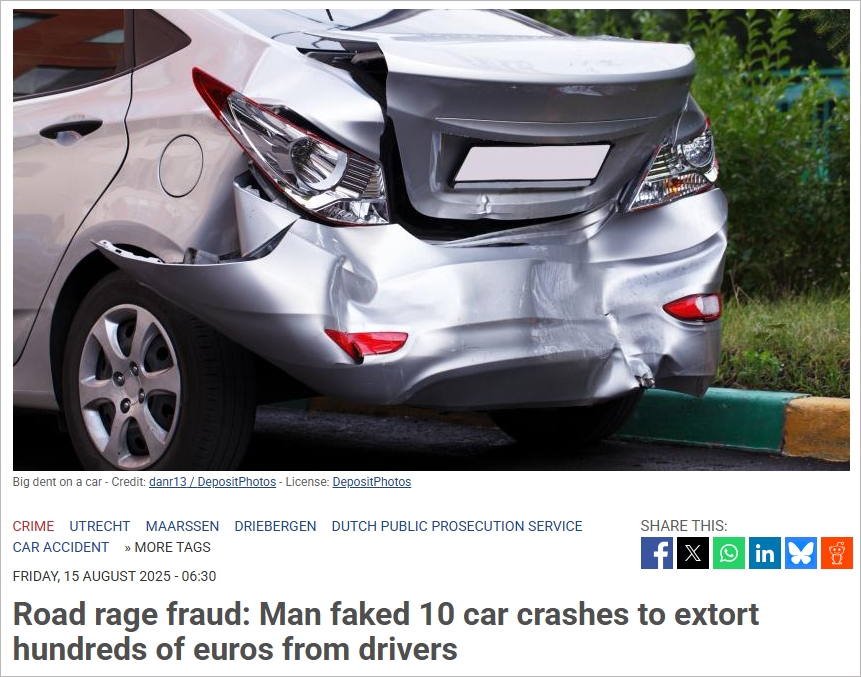
Task: Click the SHARE THIS label
Action: point(684,525)
